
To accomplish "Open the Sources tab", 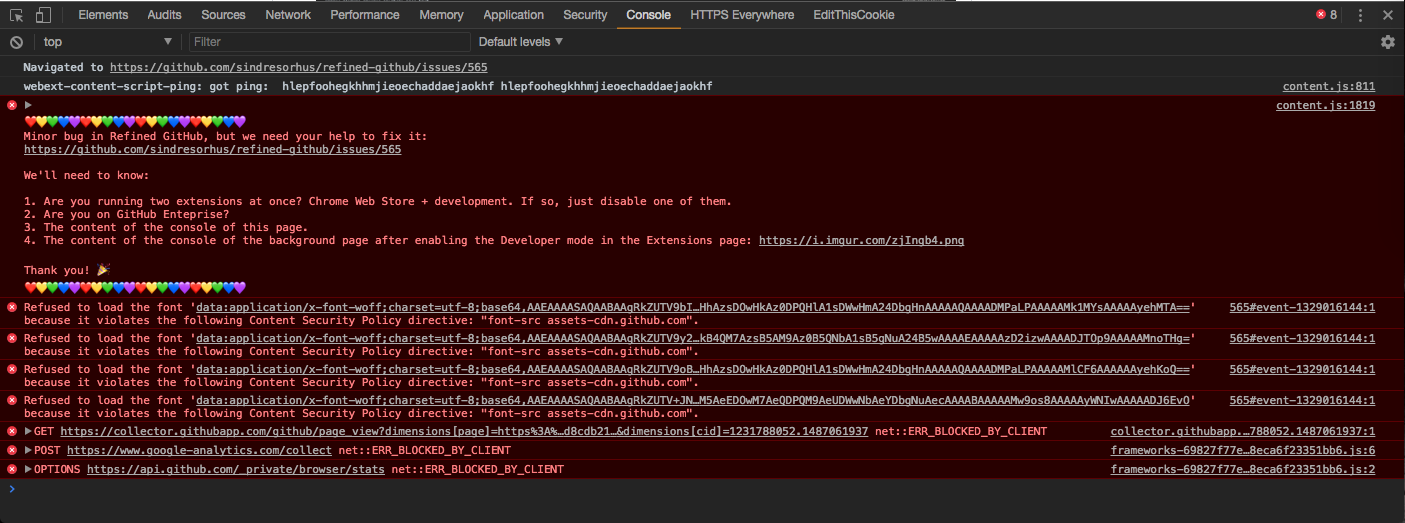I will (223, 15).
